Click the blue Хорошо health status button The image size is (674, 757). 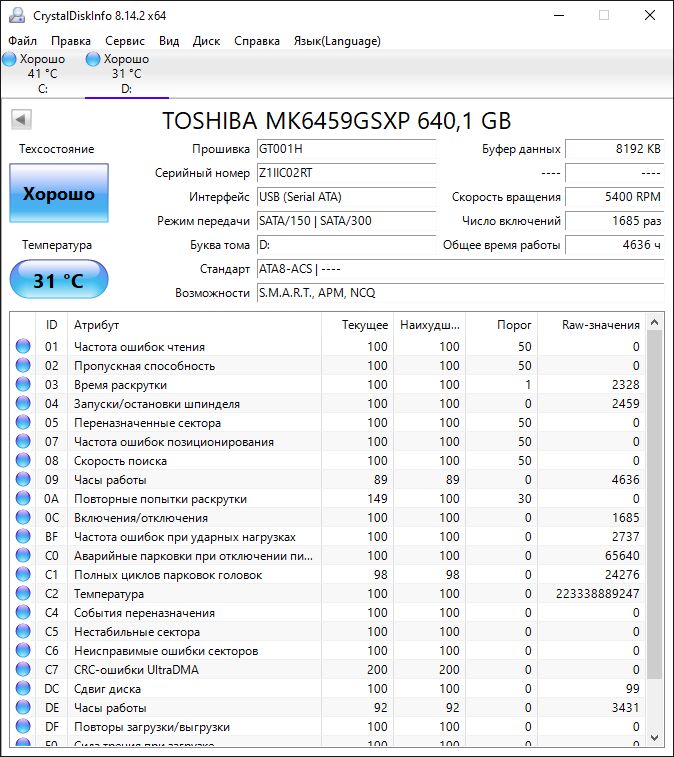tap(59, 193)
